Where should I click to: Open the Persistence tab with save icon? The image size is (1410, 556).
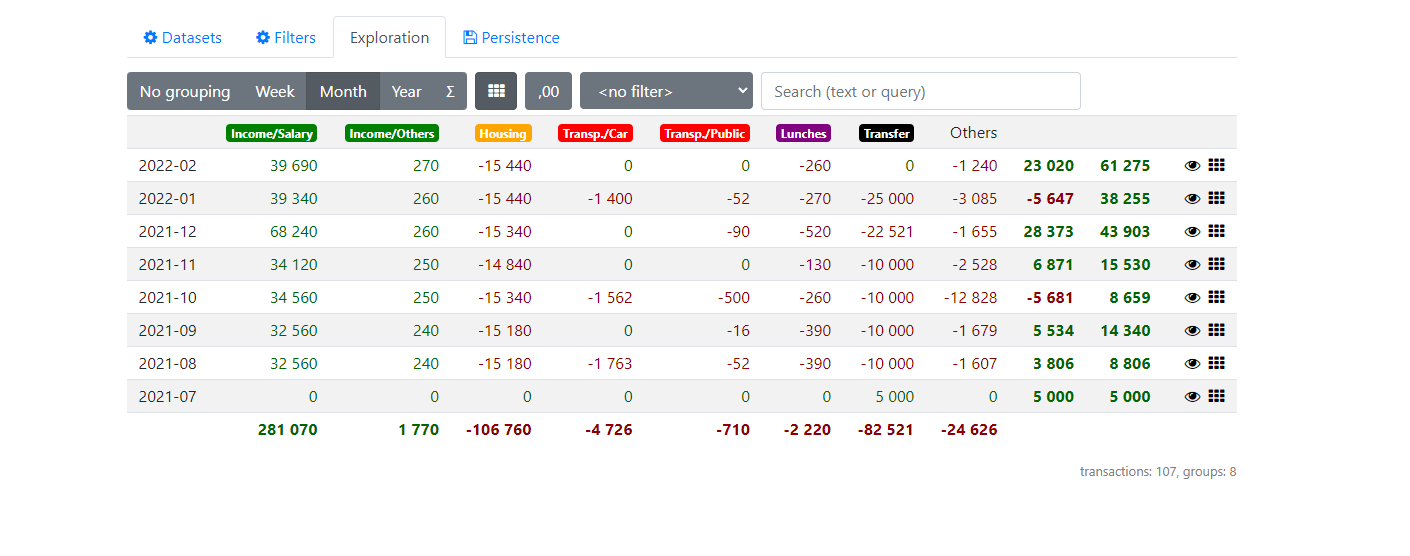[x=510, y=38]
